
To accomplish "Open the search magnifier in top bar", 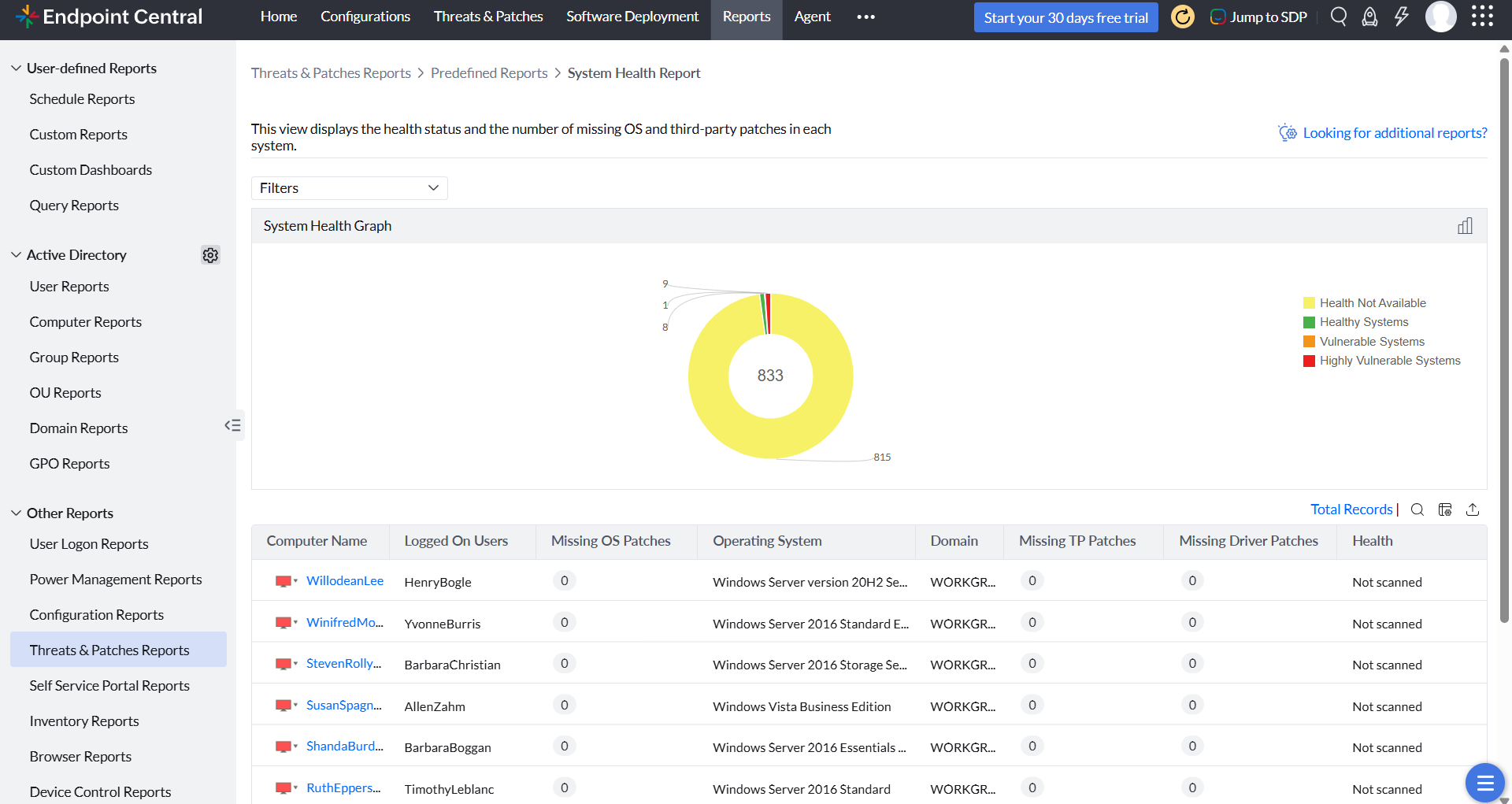I will click(x=1338, y=17).
